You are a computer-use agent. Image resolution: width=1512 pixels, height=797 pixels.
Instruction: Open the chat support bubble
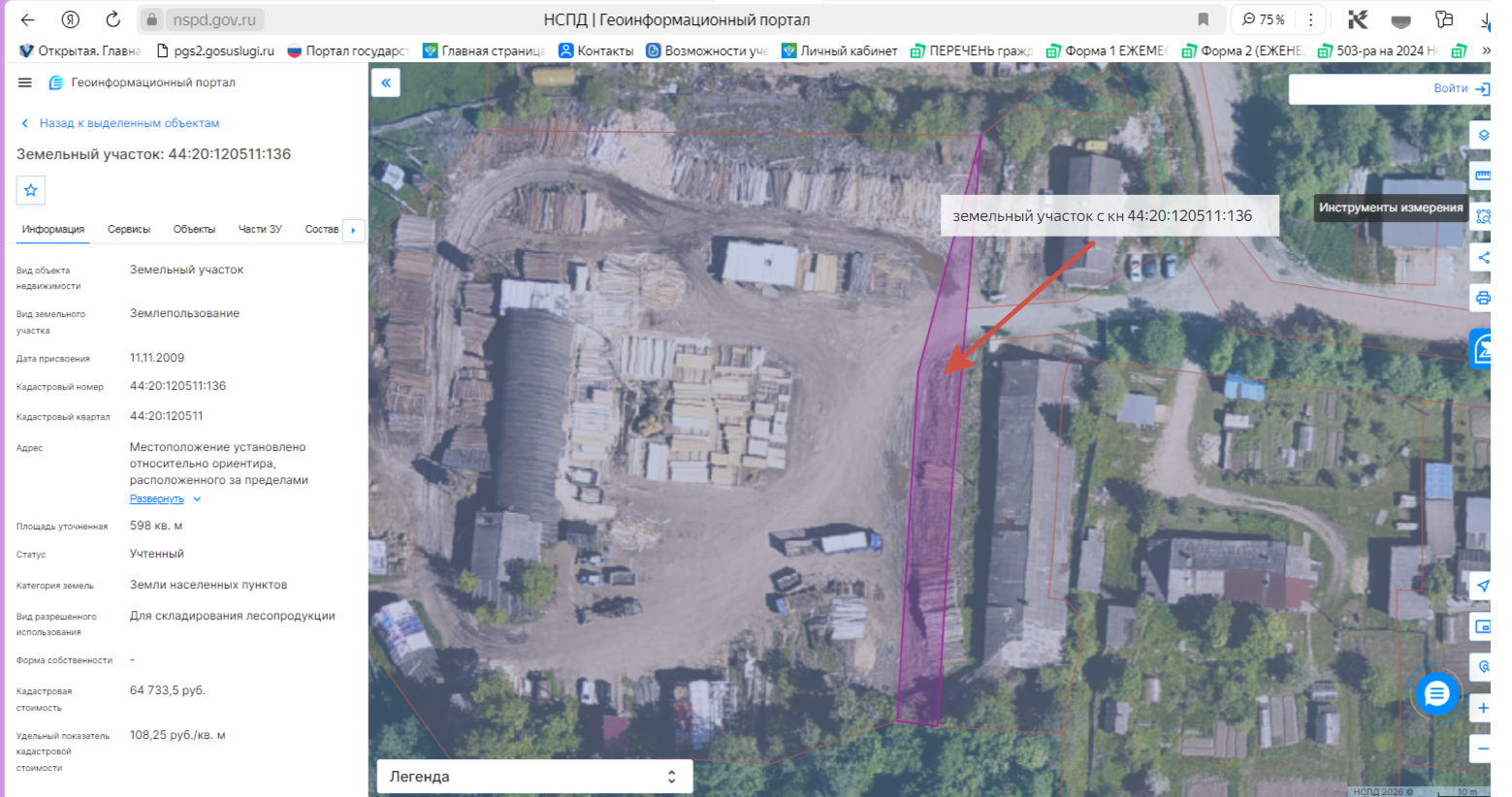point(1437,693)
